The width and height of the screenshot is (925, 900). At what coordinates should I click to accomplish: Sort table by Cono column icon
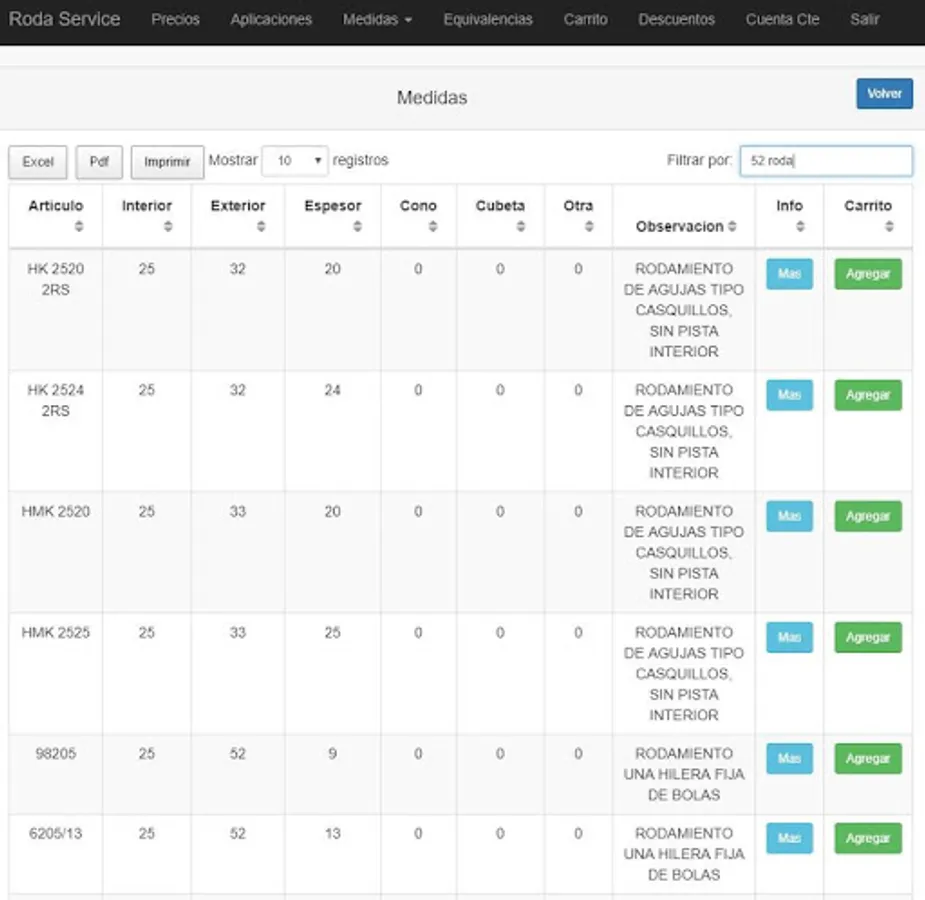tap(433, 226)
